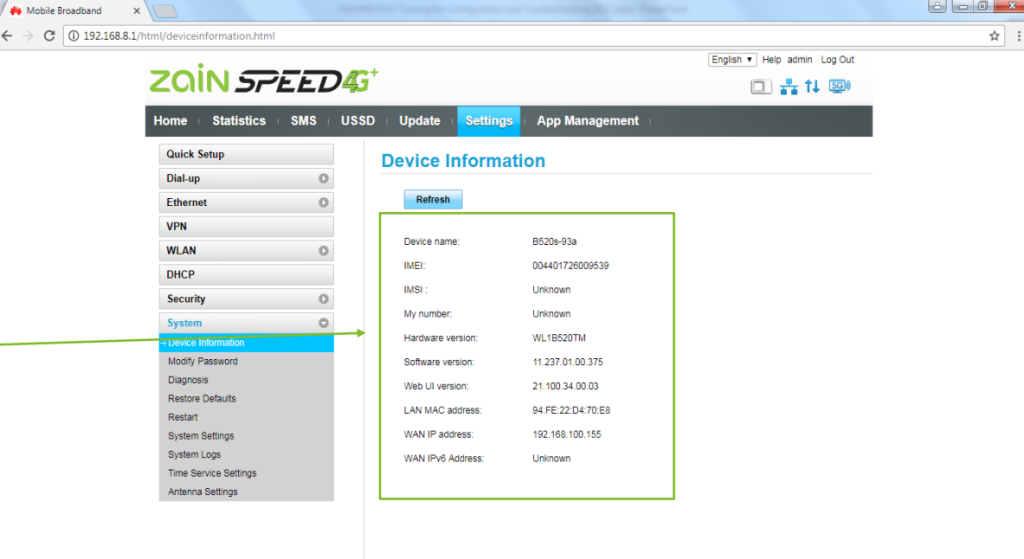Open System Settings in the sidebar
Image resolution: width=1024 pixels, height=559 pixels.
click(201, 436)
